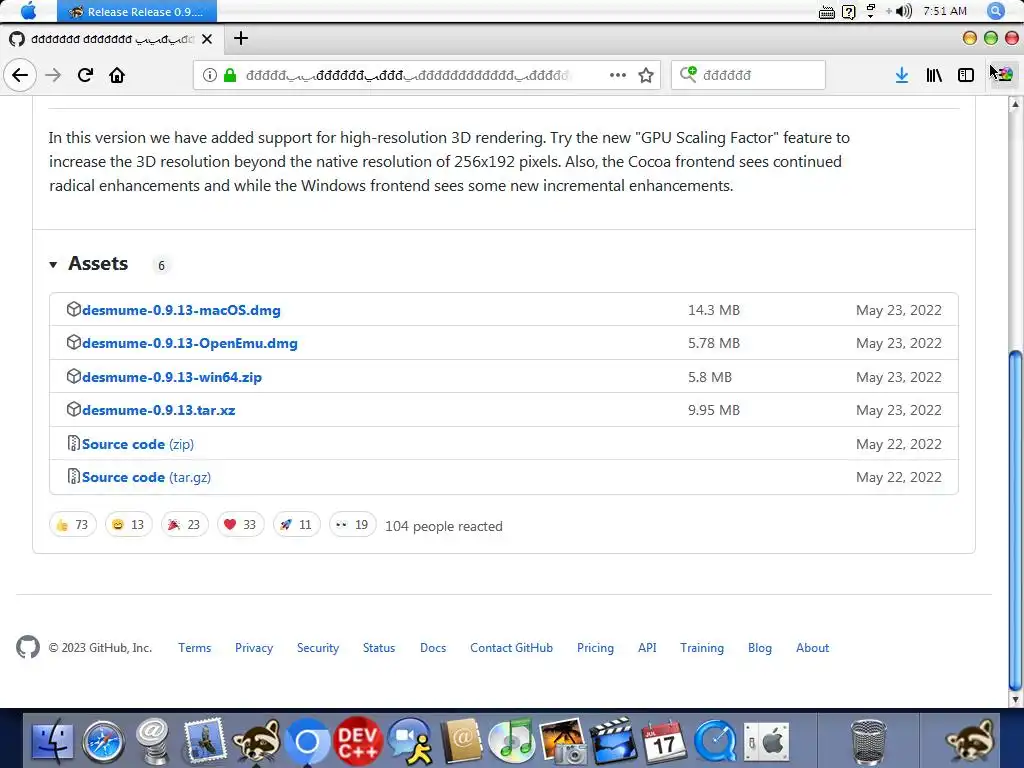Open iTunes from the dock
Screen dimensions: 1024x768
(512, 741)
